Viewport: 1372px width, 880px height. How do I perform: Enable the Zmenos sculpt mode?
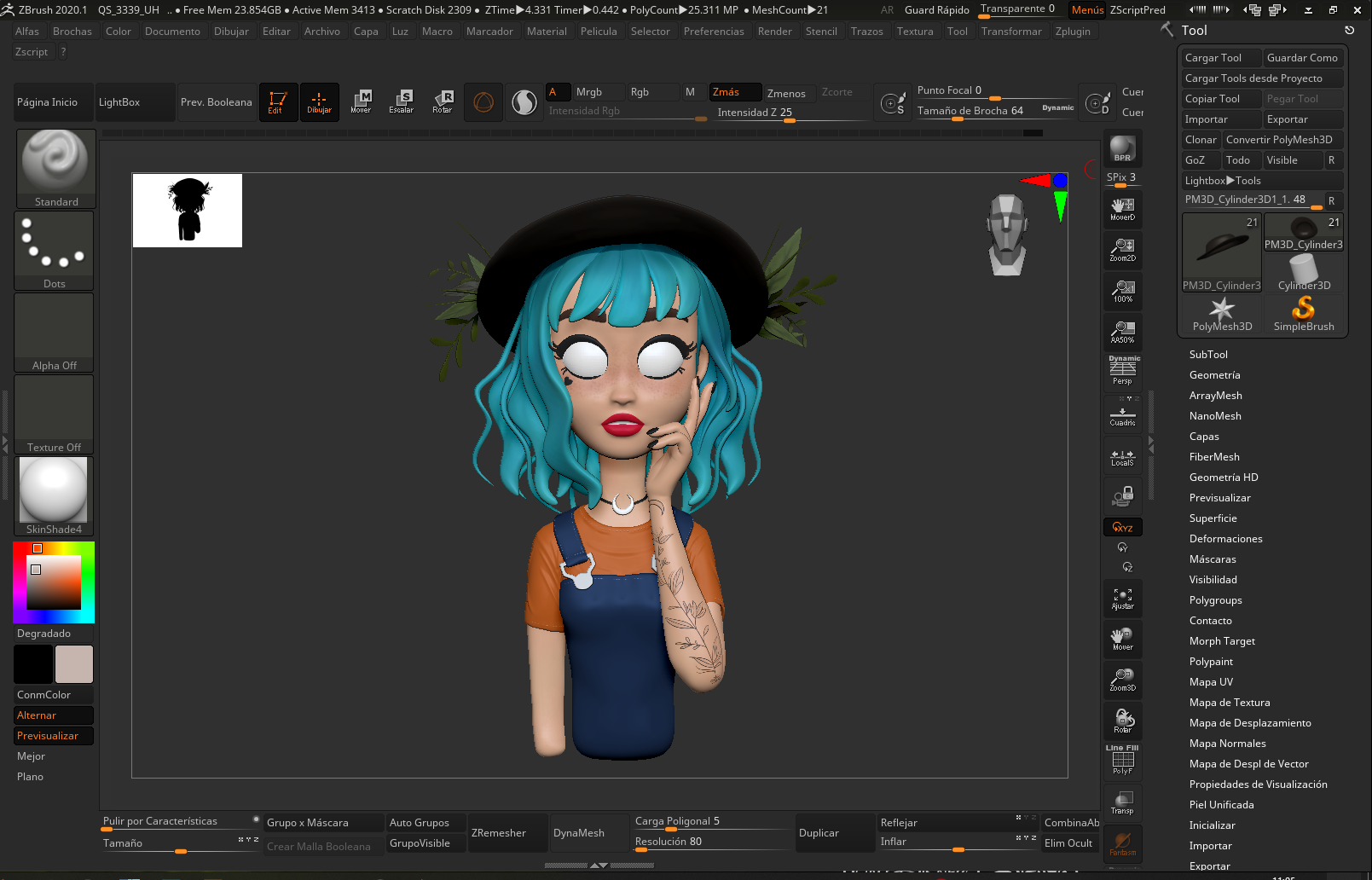(x=786, y=93)
